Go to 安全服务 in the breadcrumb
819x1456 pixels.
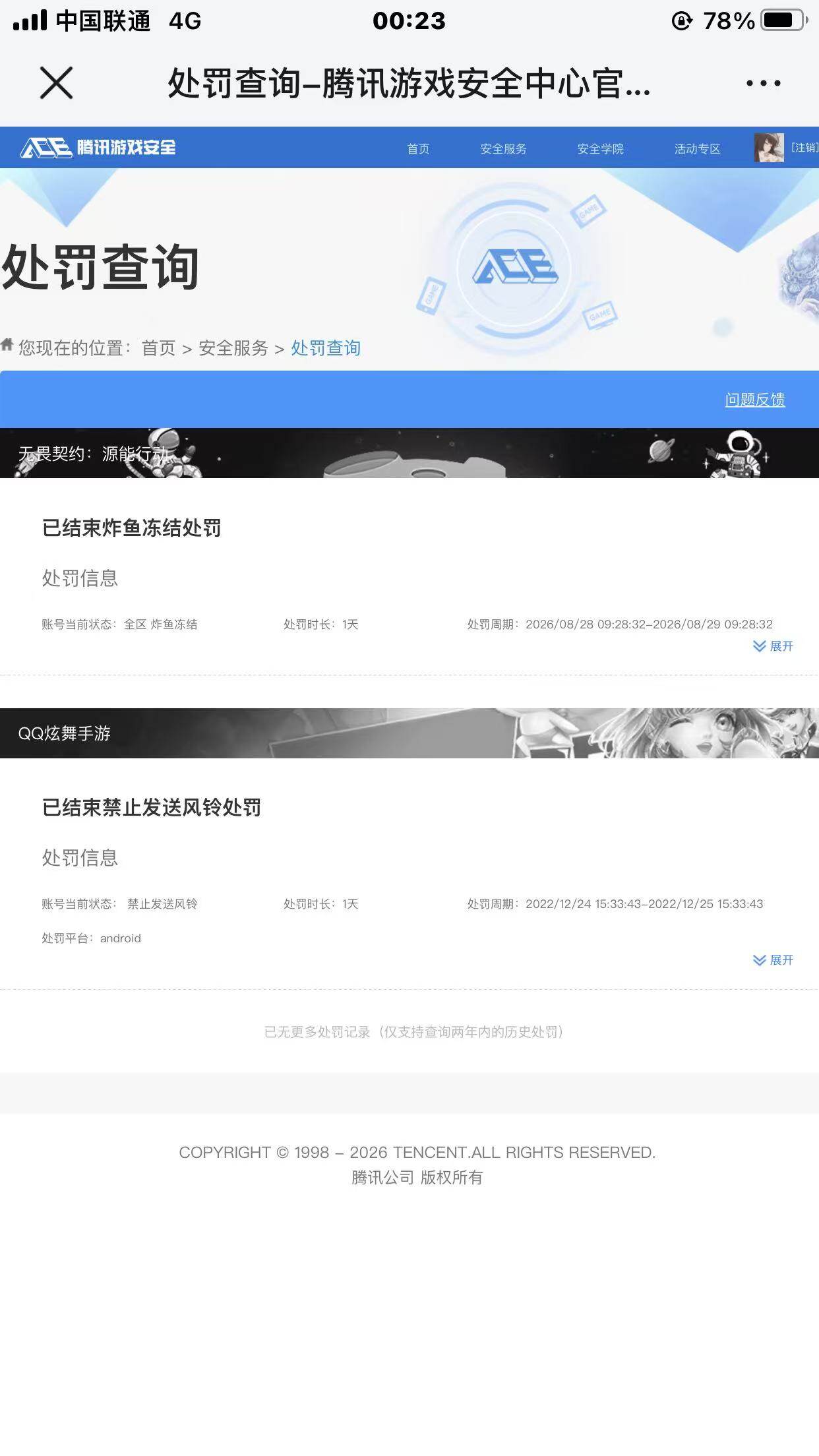[233, 348]
